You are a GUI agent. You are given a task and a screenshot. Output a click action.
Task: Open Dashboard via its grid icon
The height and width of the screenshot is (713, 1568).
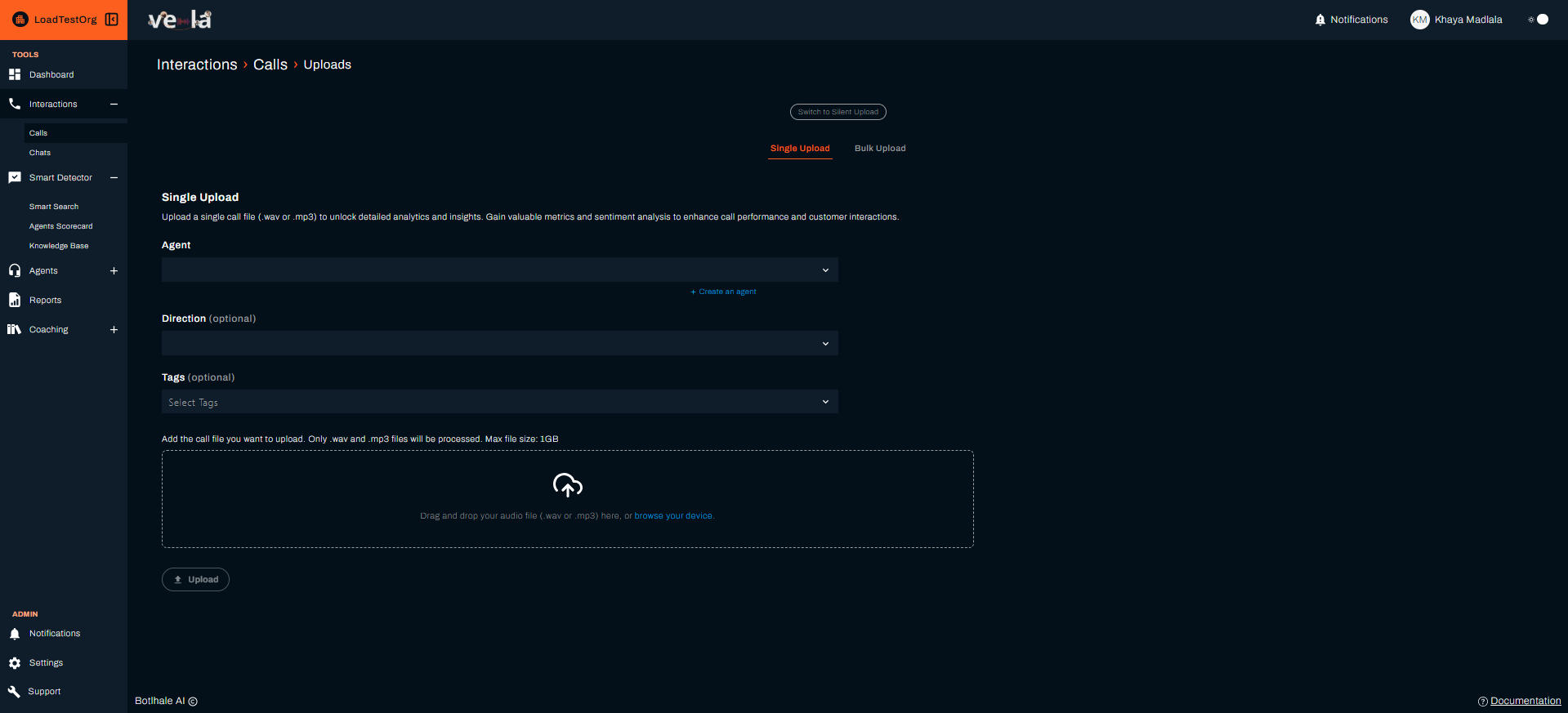click(15, 74)
